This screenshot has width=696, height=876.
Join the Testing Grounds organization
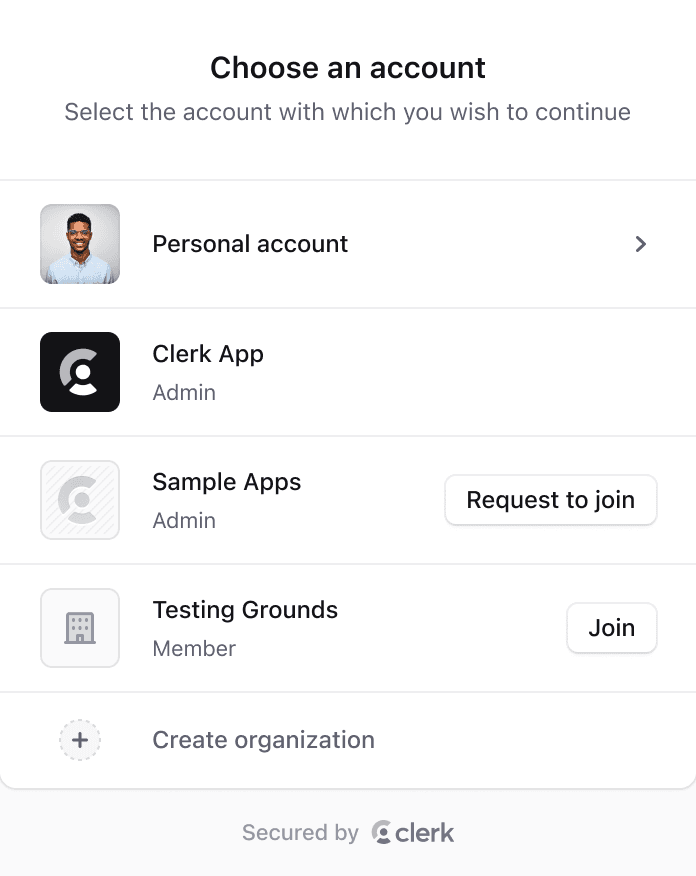tap(611, 628)
